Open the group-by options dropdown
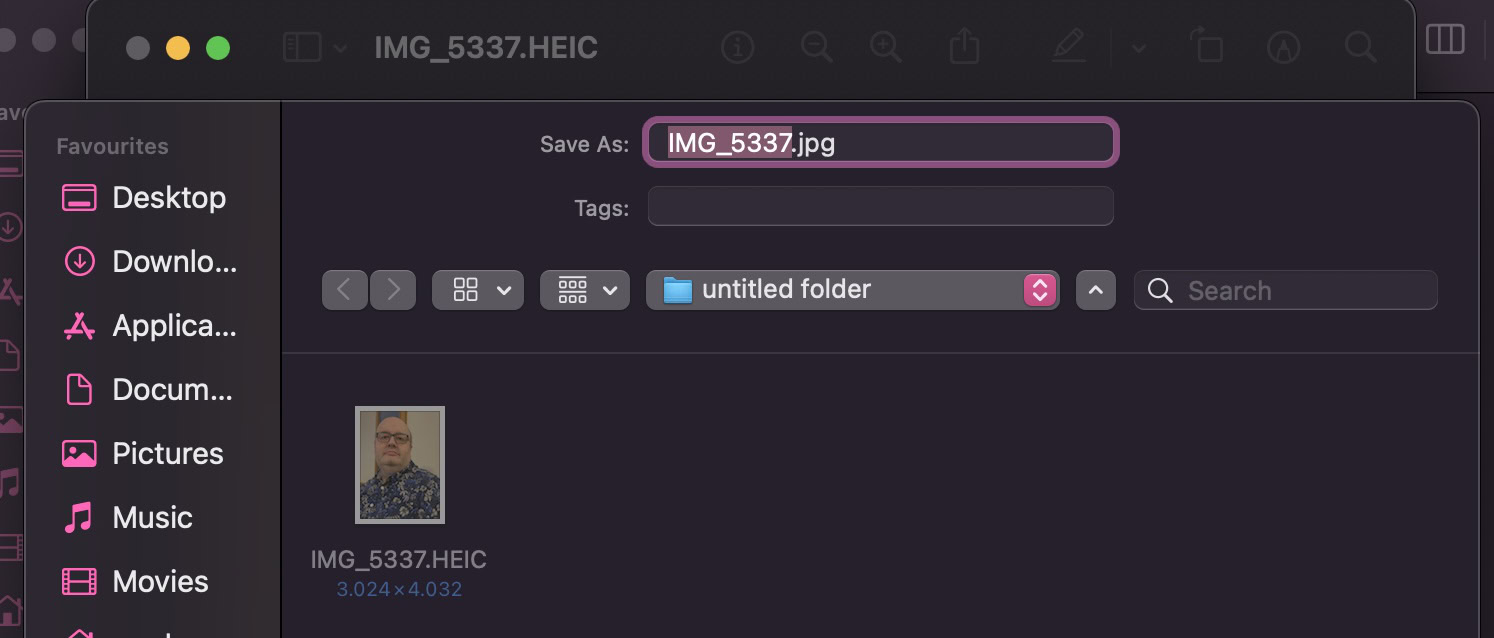 (x=585, y=290)
